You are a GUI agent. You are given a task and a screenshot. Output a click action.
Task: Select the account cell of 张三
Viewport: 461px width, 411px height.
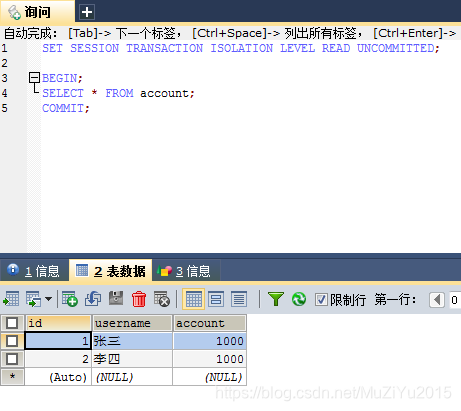pyautogui.click(x=210, y=341)
